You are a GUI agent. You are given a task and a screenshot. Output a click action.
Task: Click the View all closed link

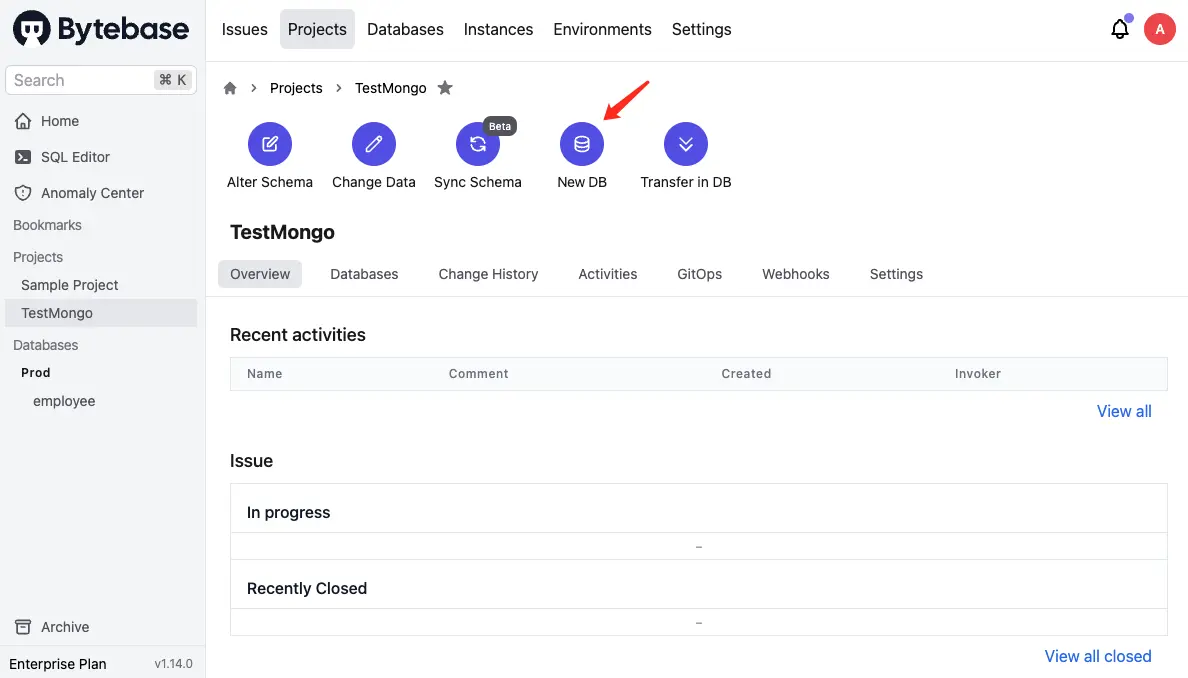1098,656
